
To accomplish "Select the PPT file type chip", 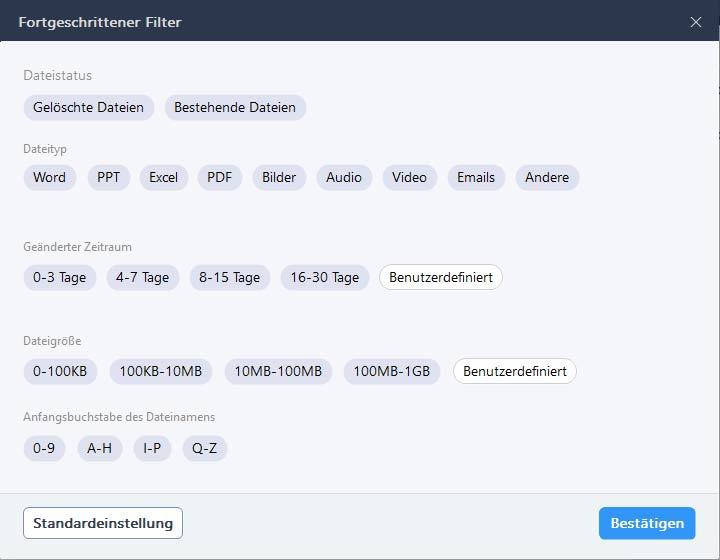I will click(109, 178).
